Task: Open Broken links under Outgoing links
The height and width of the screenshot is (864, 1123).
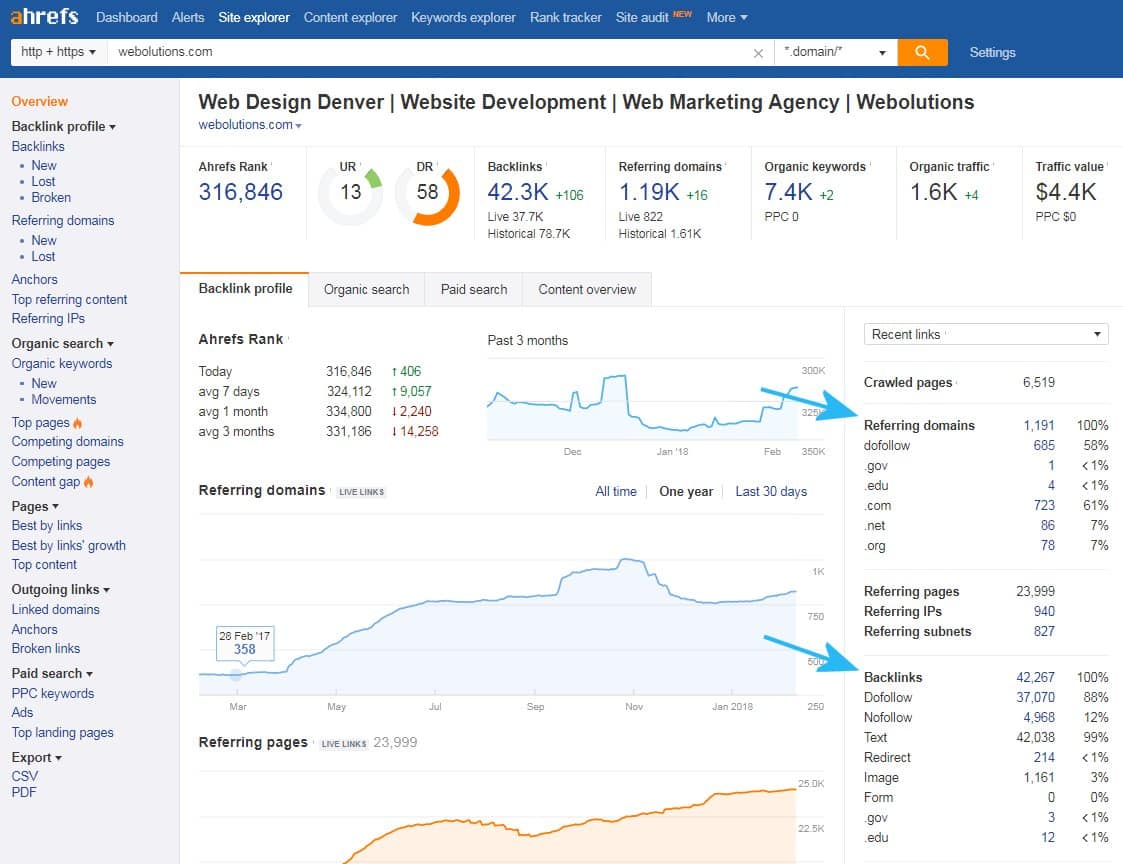Action: [x=46, y=648]
